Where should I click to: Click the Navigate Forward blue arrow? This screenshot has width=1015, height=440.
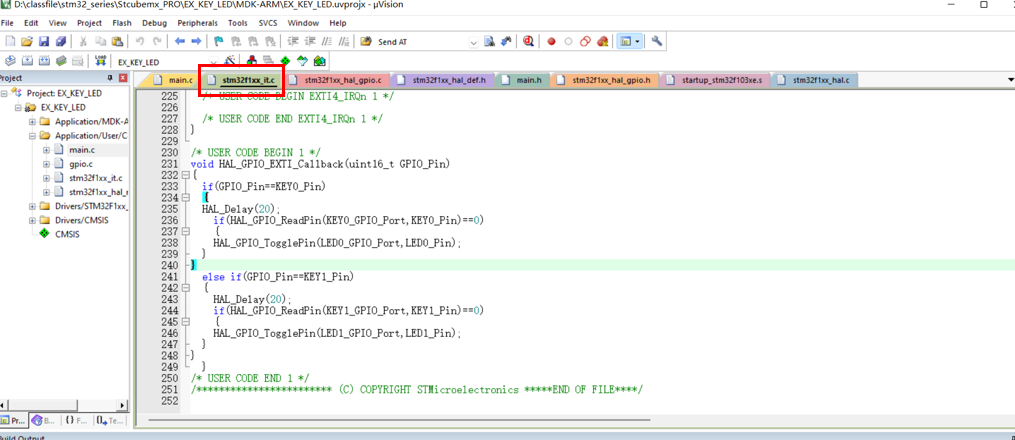(195, 41)
